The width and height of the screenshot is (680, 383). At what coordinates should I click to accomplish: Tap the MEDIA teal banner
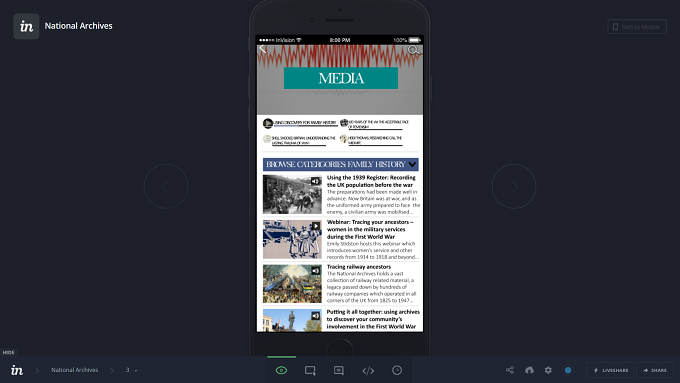(341, 78)
